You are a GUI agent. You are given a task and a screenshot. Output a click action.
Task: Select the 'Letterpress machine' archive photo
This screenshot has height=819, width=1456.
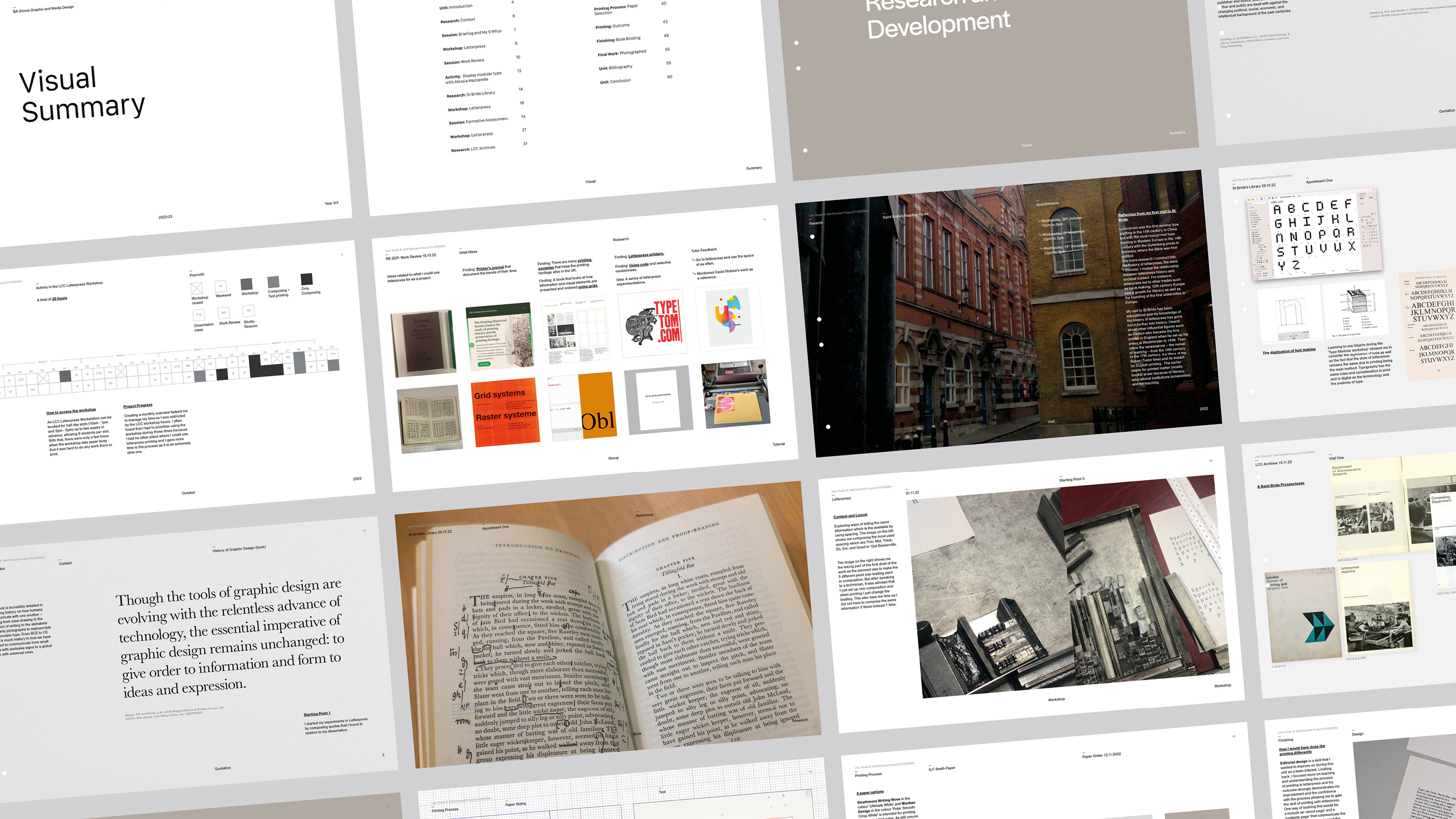coord(1378,608)
